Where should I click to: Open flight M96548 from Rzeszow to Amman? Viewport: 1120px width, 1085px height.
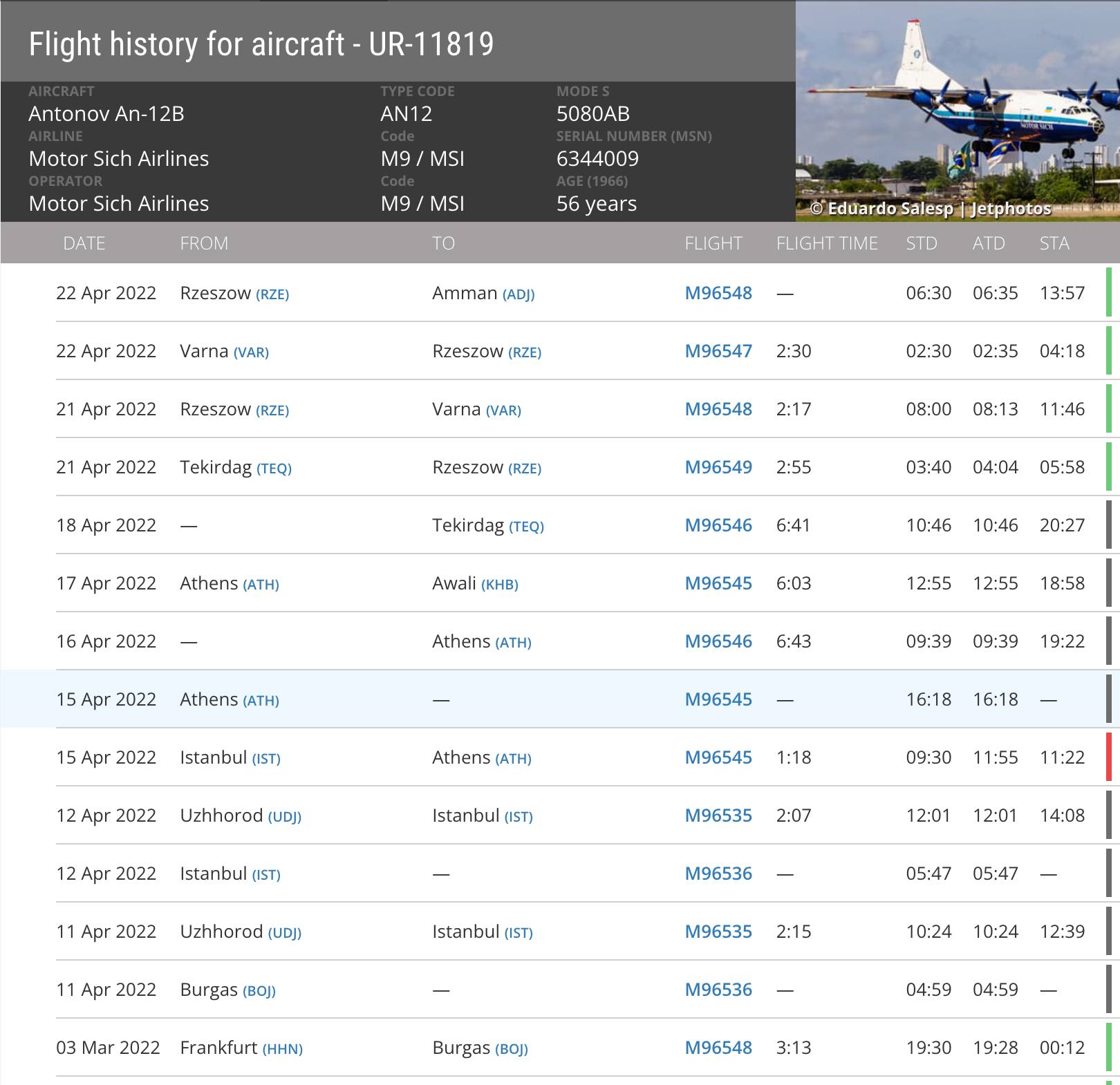point(718,293)
